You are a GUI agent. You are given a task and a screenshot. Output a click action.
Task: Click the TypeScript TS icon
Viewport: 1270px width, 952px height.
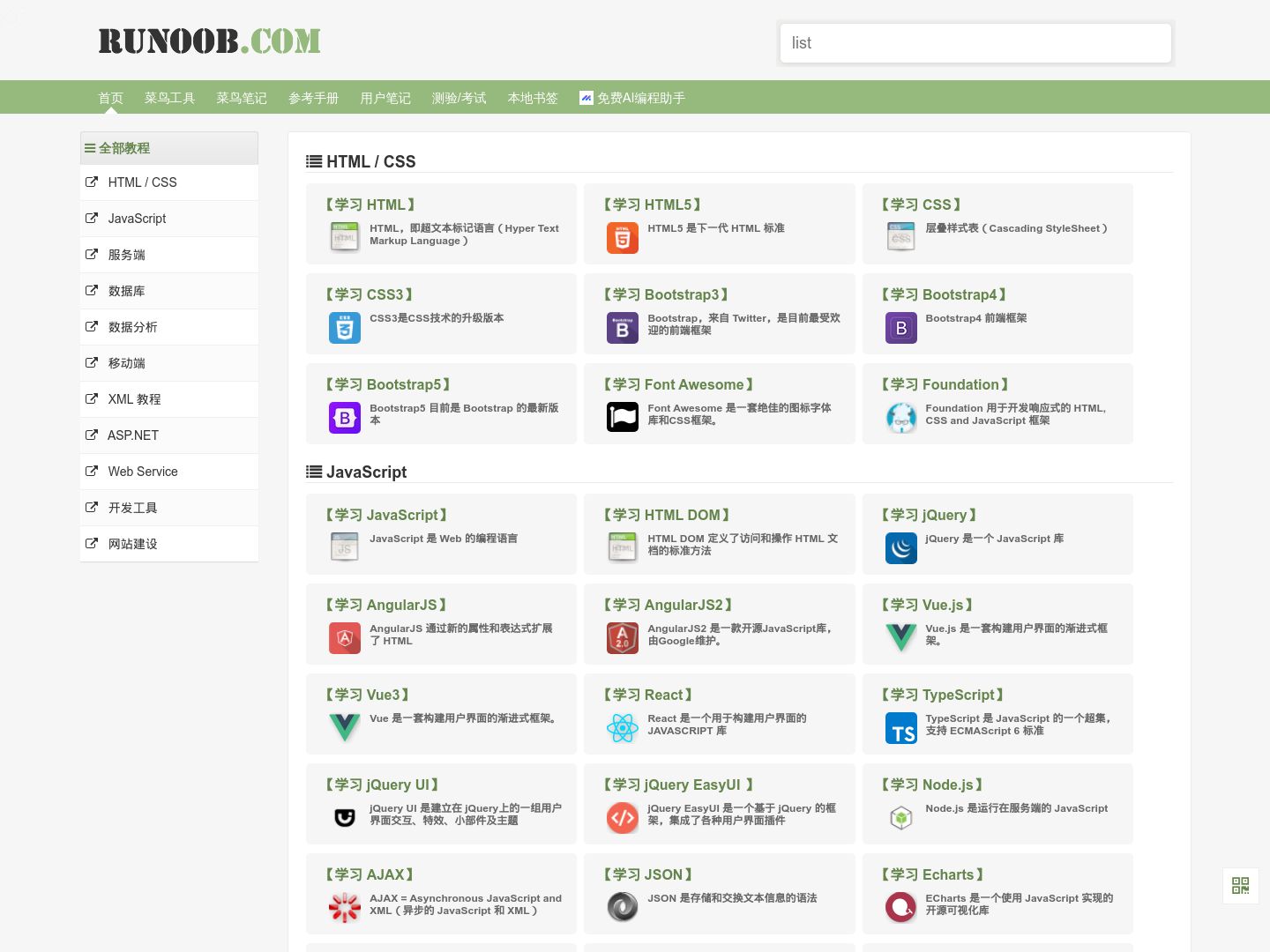[900, 728]
